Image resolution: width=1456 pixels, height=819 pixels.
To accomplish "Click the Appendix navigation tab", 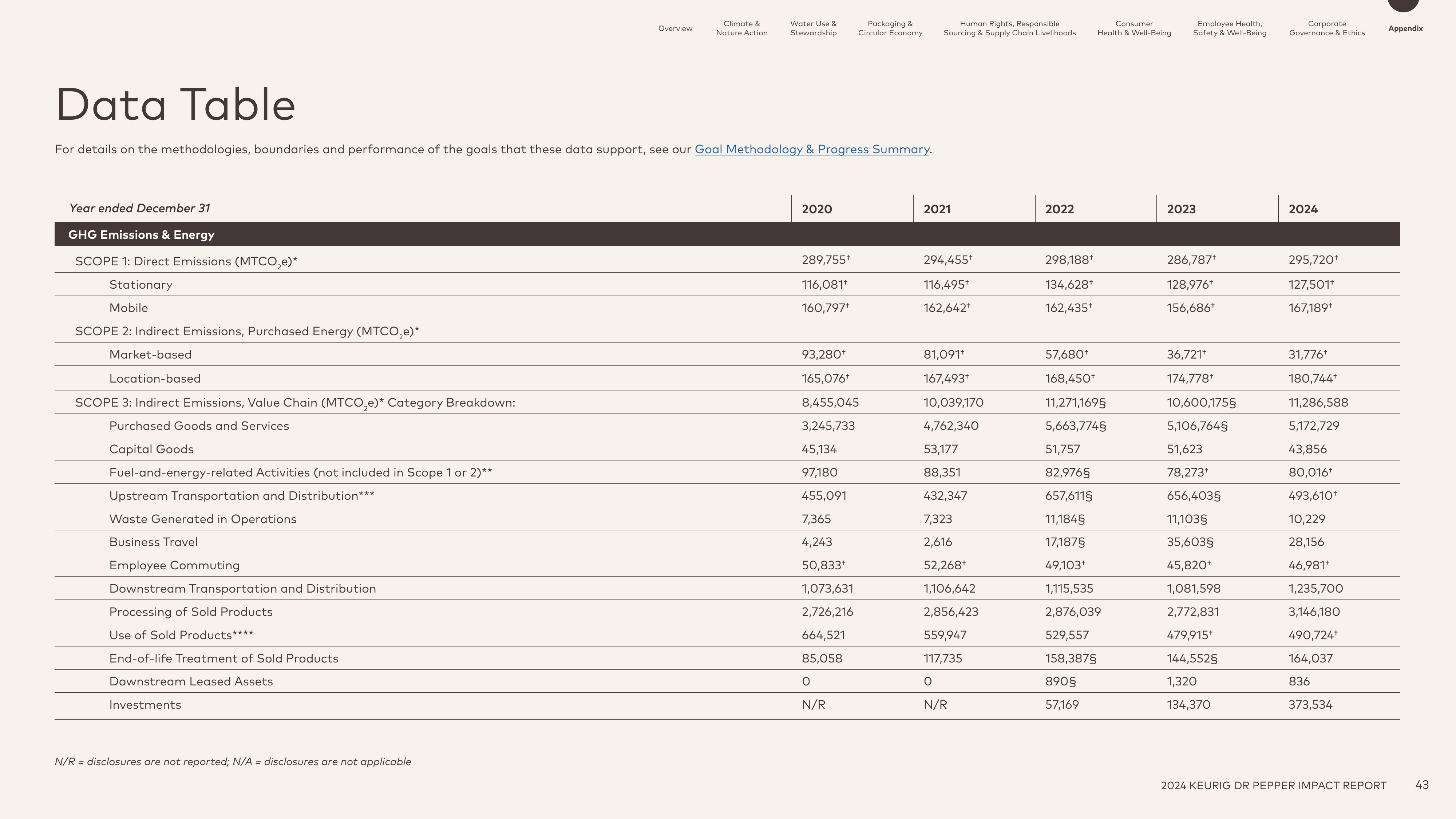I will [x=1405, y=28].
